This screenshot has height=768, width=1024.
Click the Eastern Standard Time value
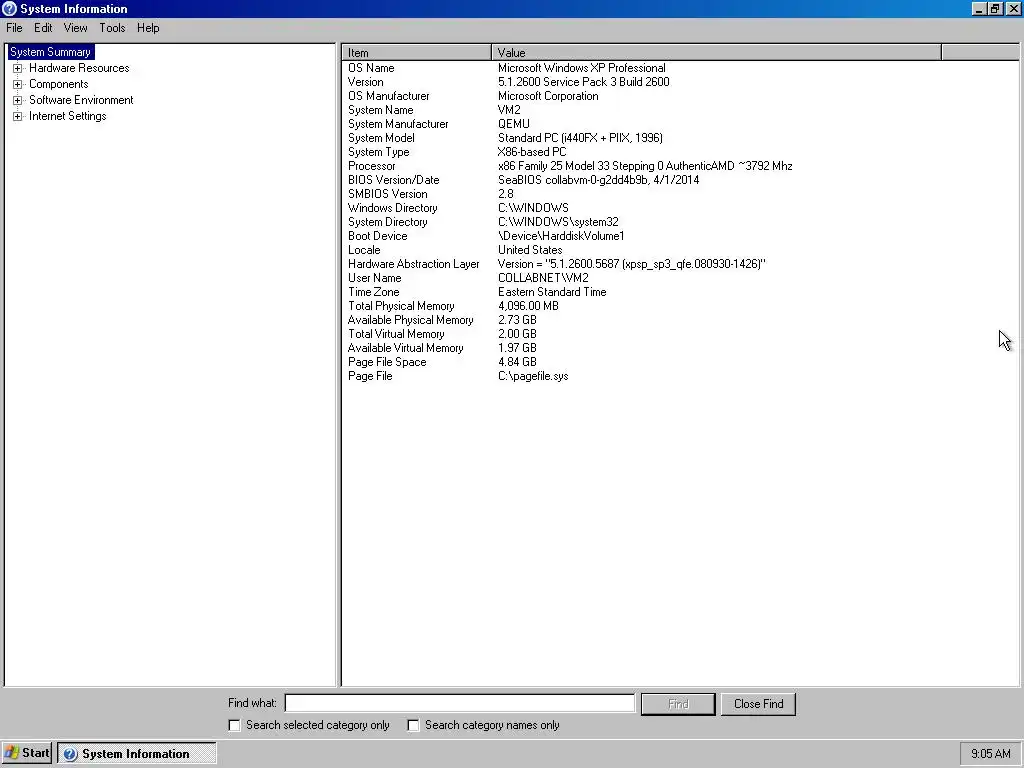[552, 293]
